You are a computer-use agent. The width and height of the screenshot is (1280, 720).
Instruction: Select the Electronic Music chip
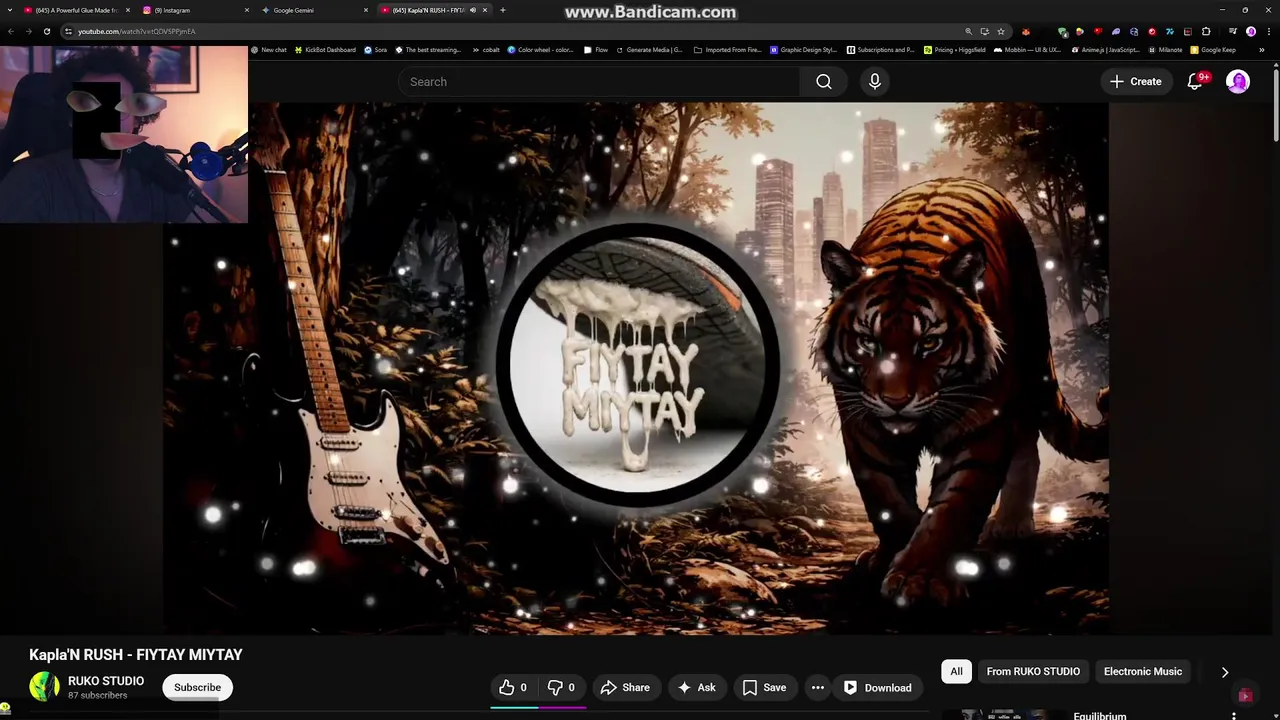(1143, 671)
